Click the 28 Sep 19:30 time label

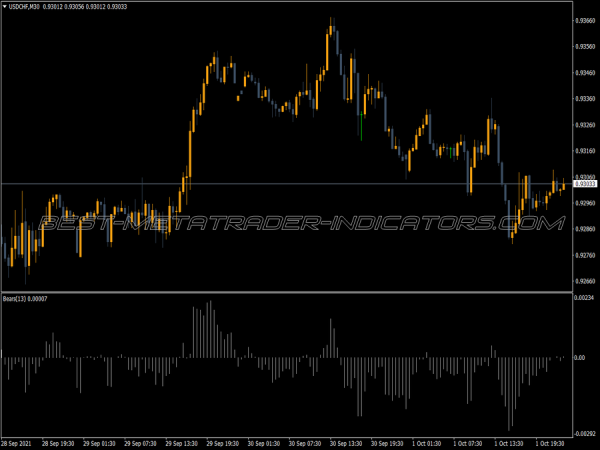[58, 443]
